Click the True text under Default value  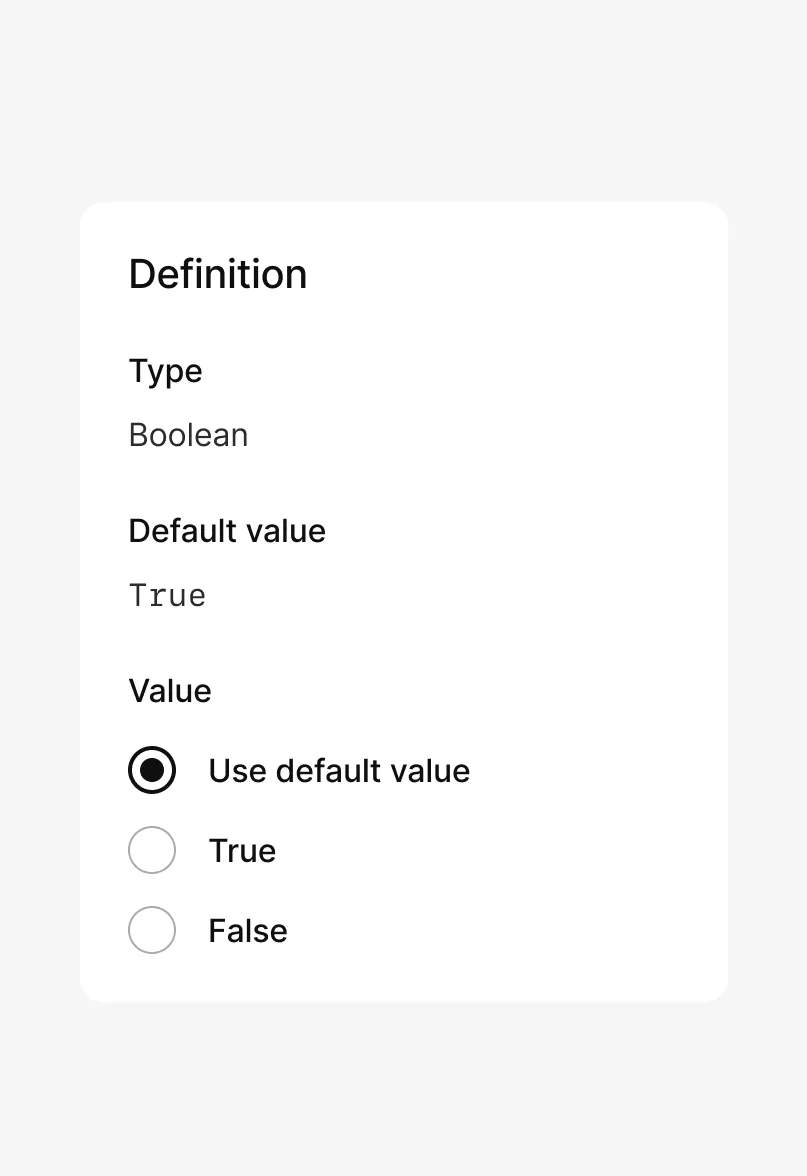pos(168,596)
